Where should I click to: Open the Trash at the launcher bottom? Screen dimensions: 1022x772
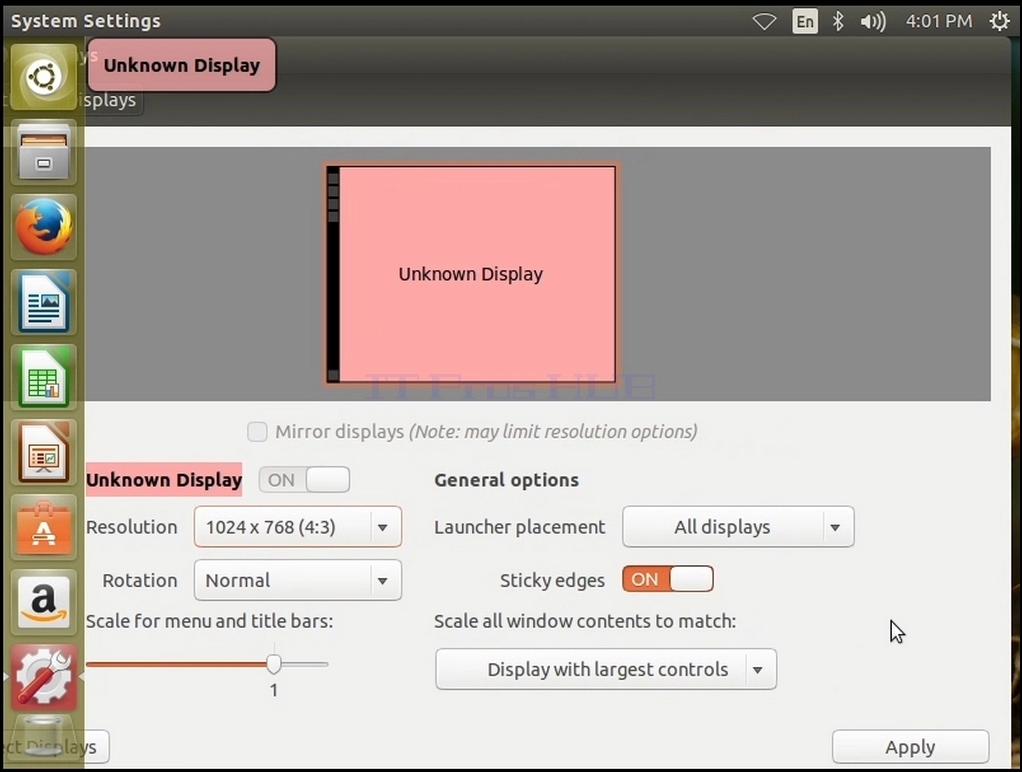pos(44,737)
